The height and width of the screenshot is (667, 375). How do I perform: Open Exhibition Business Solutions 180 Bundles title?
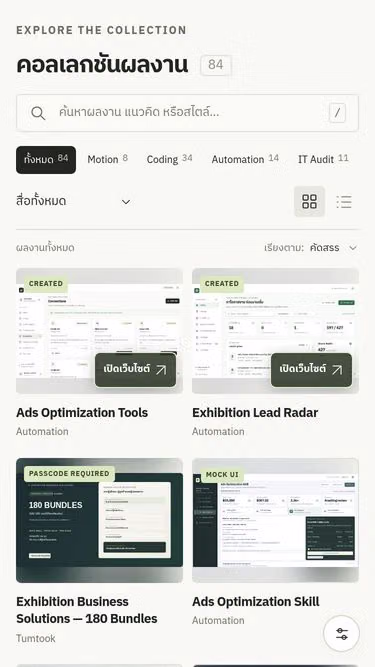pos(87,610)
